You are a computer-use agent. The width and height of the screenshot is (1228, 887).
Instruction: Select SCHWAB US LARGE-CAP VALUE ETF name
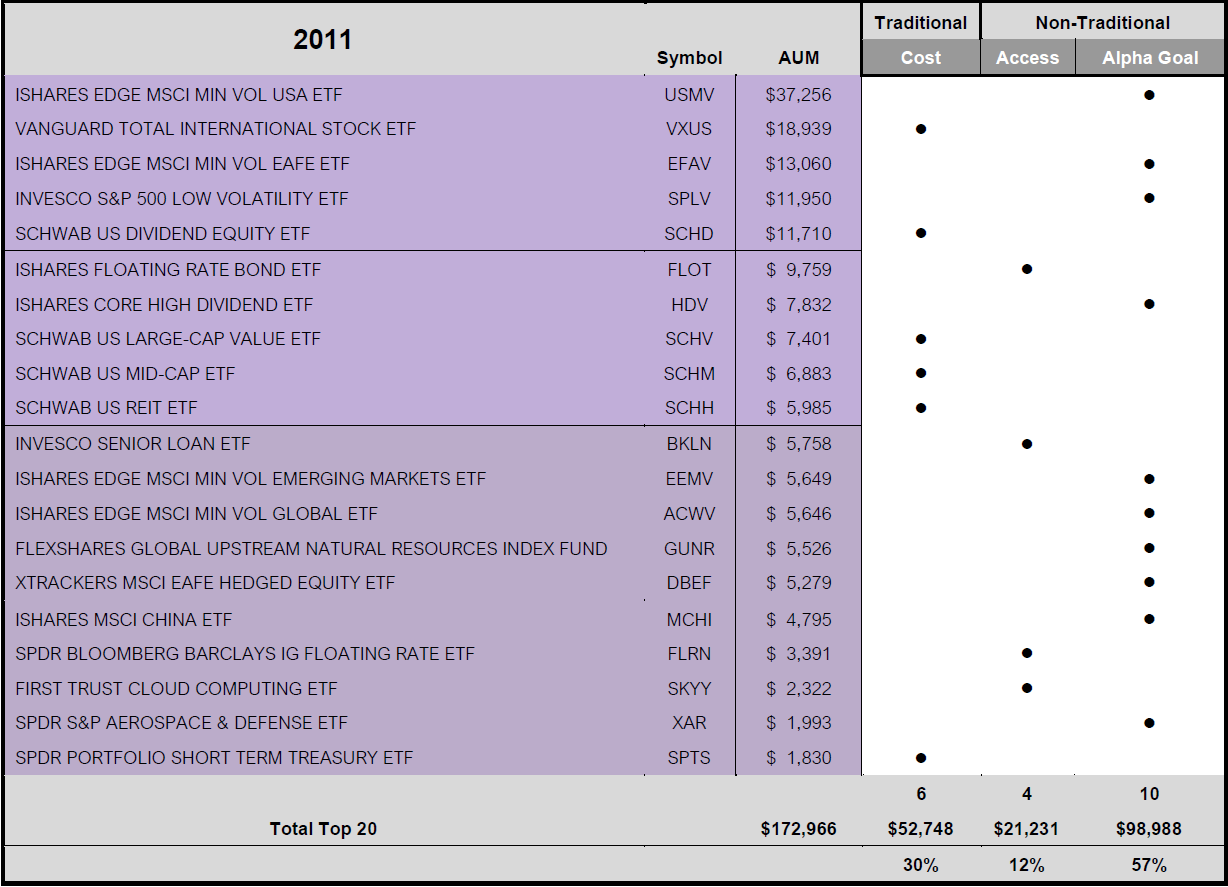click(168, 339)
